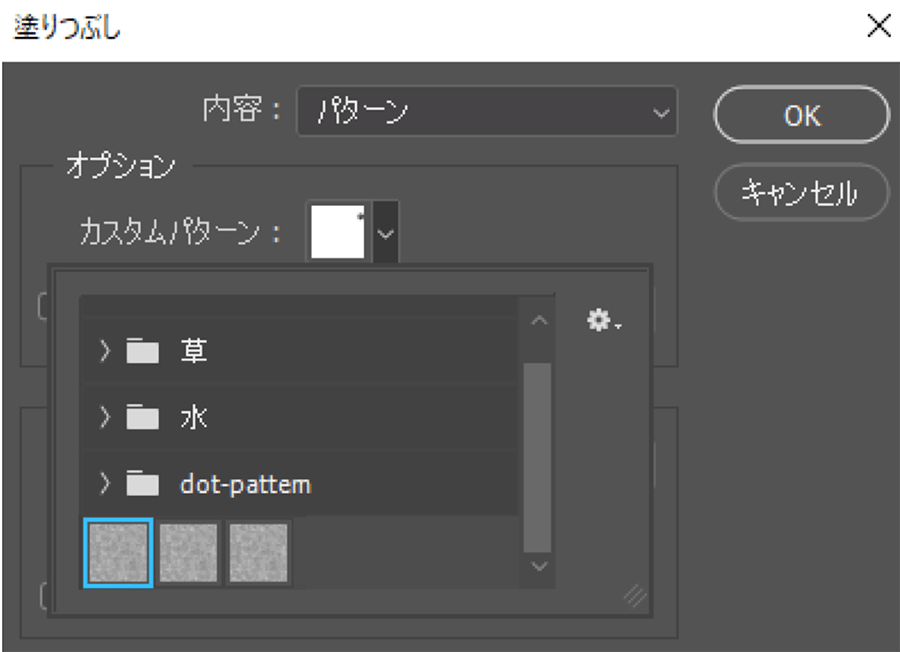Click the white カスタムパターン preview swatch
This screenshot has height=652, width=900.
click(338, 231)
